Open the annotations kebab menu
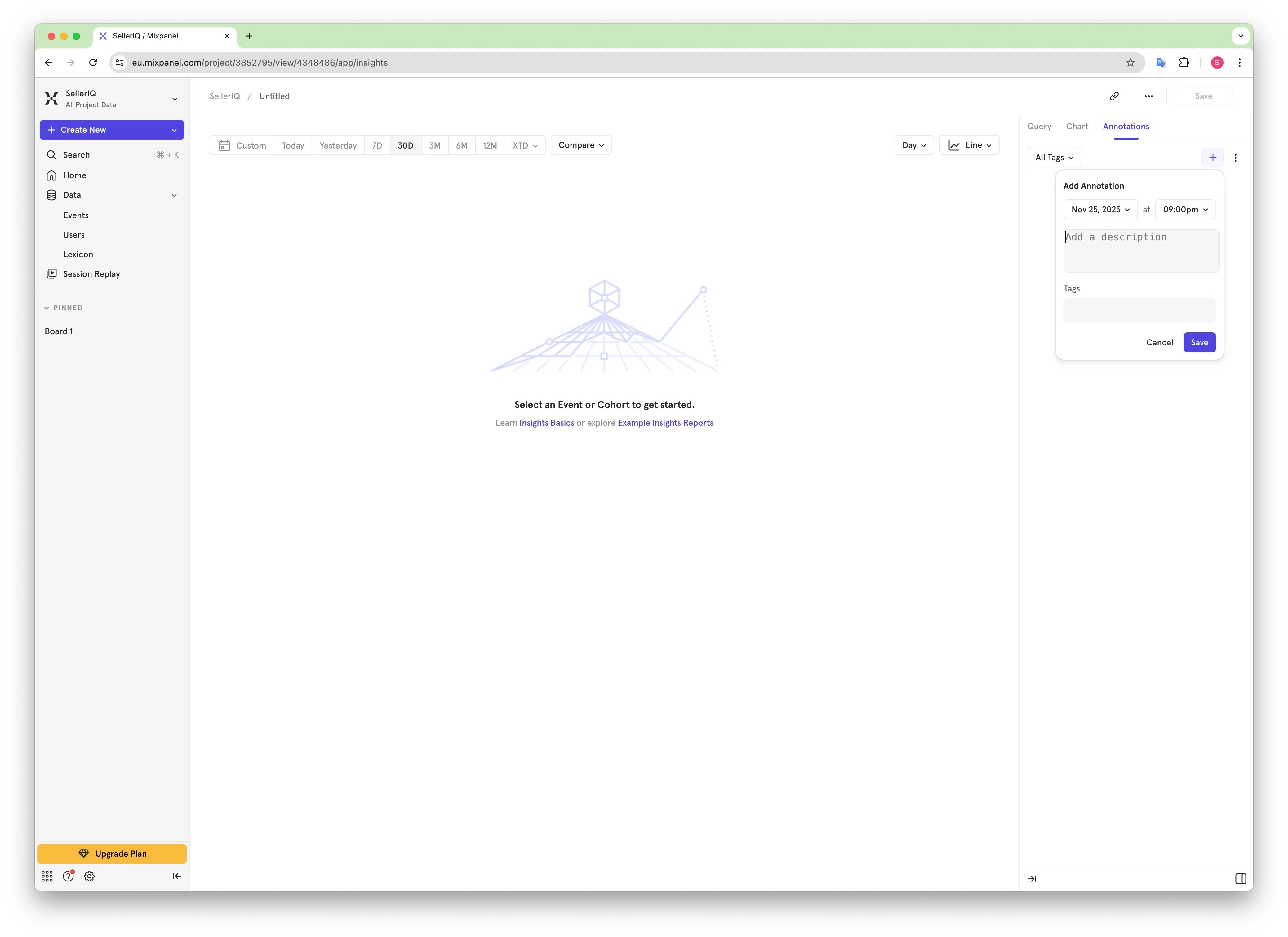Screen dimensions: 1288x937 (1235, 158)
